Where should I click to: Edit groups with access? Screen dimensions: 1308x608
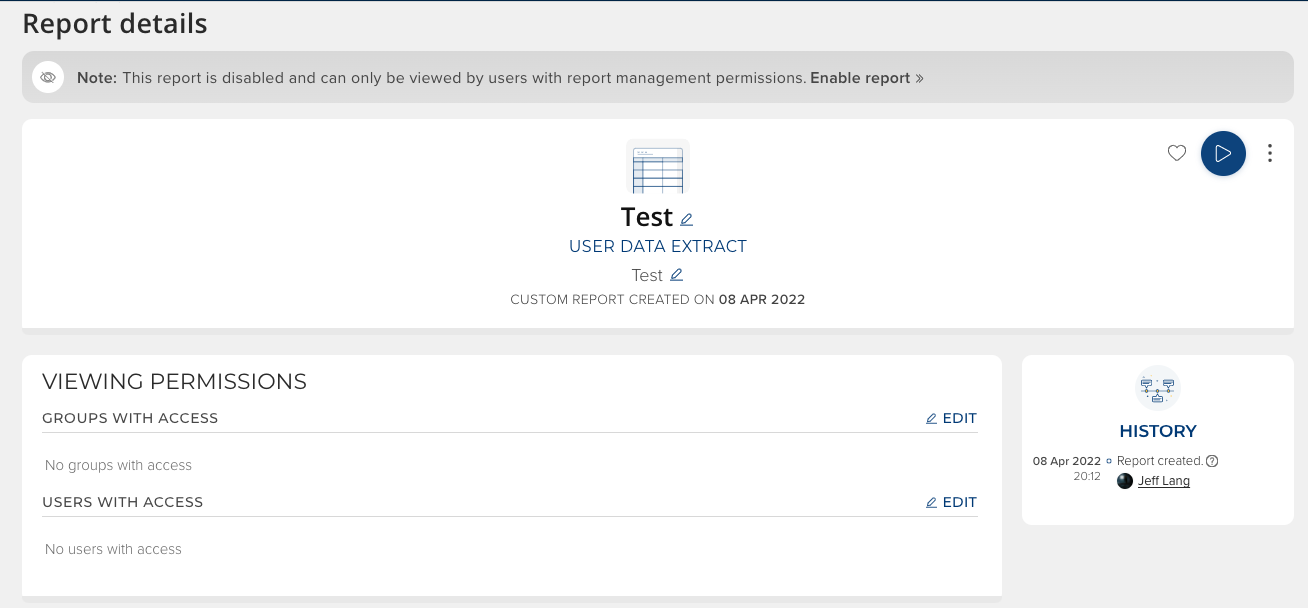point(951,419)
